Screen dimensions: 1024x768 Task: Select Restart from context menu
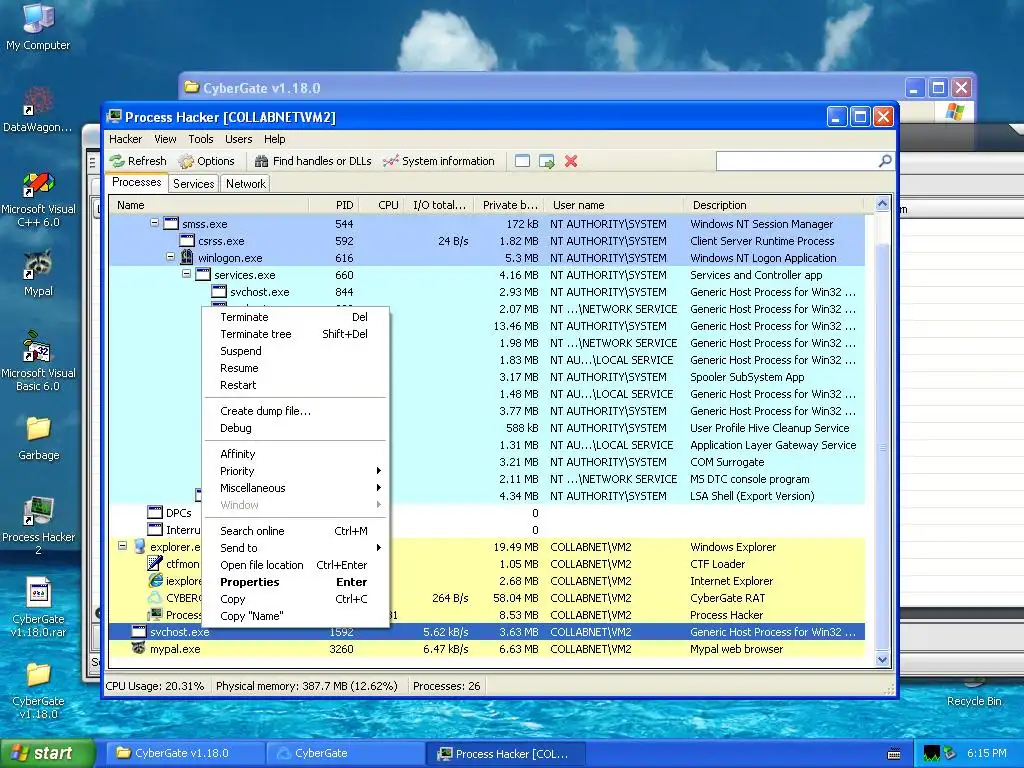[x=295, y=385]
